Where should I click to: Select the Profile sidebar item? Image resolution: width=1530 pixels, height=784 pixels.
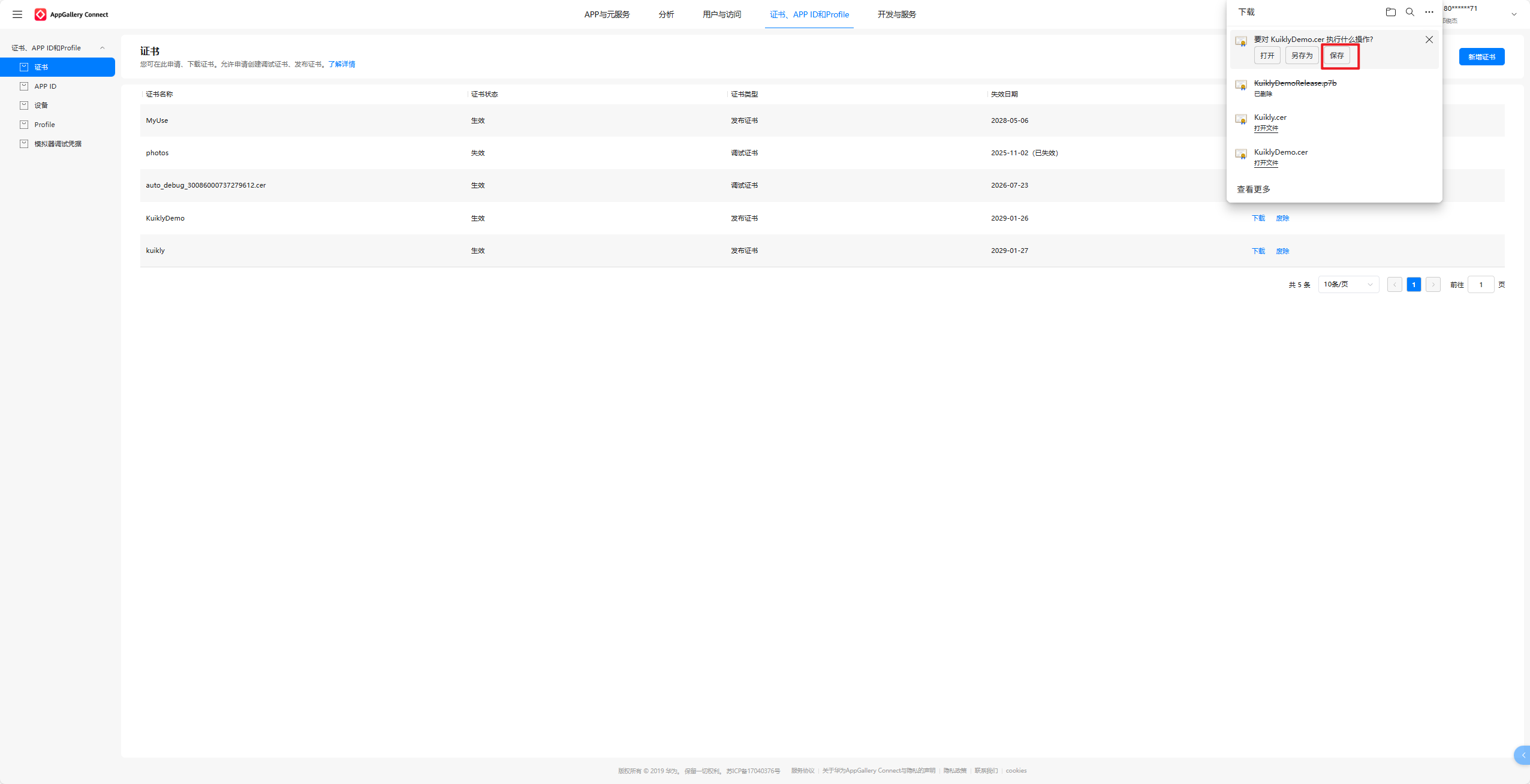44,125
